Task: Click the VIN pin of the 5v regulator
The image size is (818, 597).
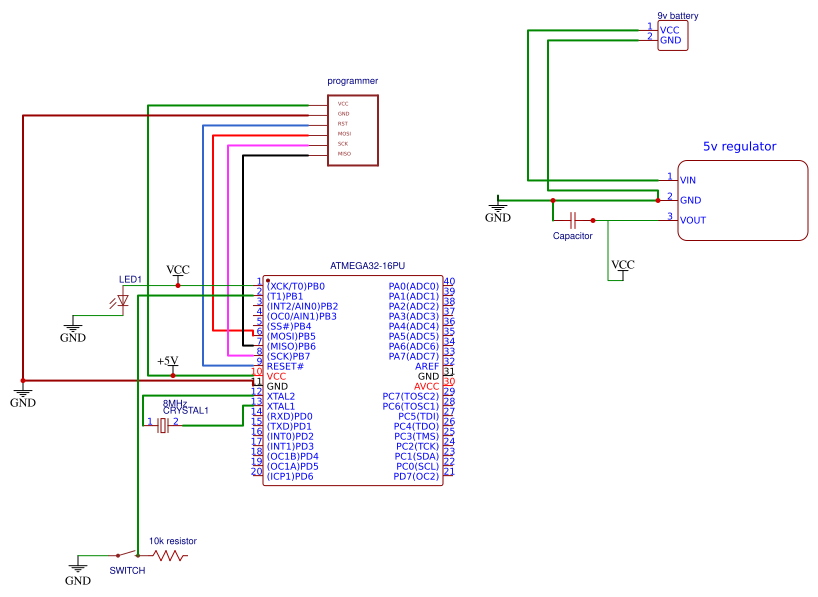Action: tap(690, 180)
